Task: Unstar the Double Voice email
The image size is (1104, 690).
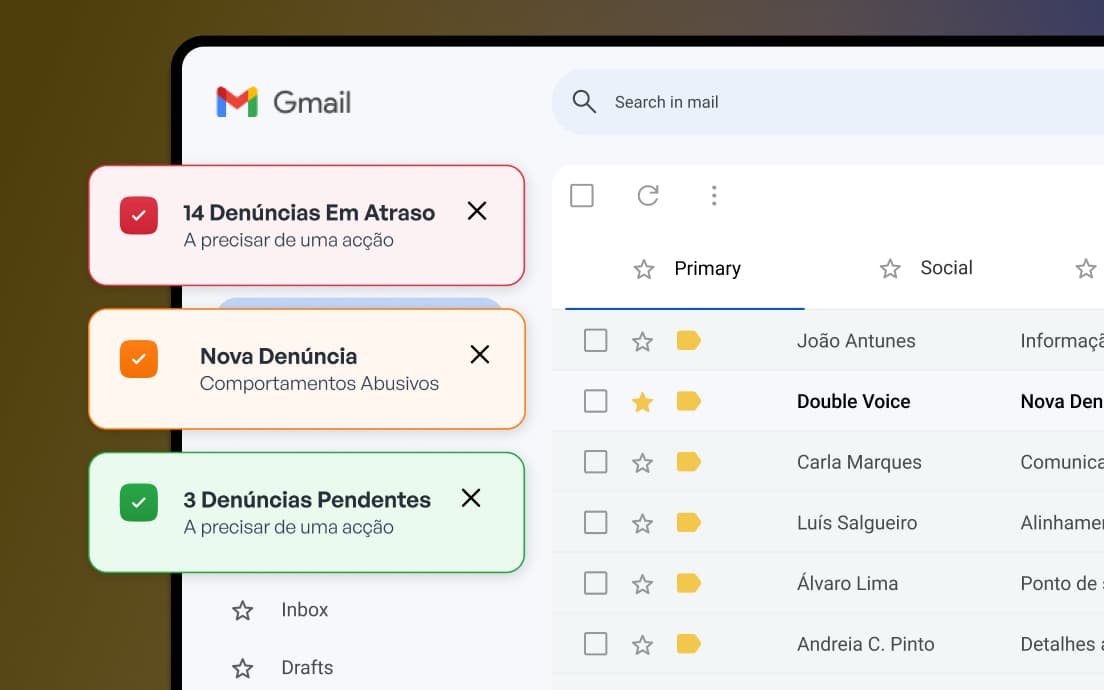Action: [642, 401]
